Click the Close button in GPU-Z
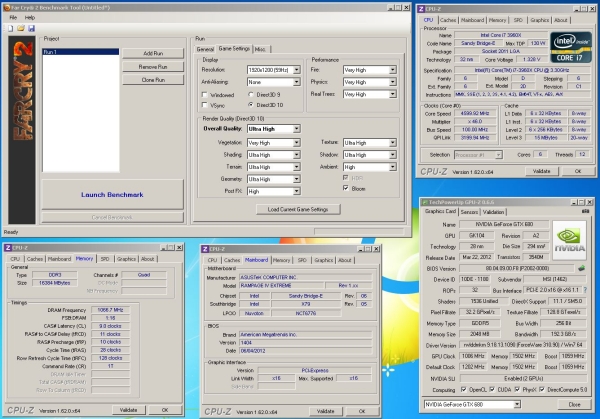This screenshot has width=600, height=419. (x=574, y=404)
